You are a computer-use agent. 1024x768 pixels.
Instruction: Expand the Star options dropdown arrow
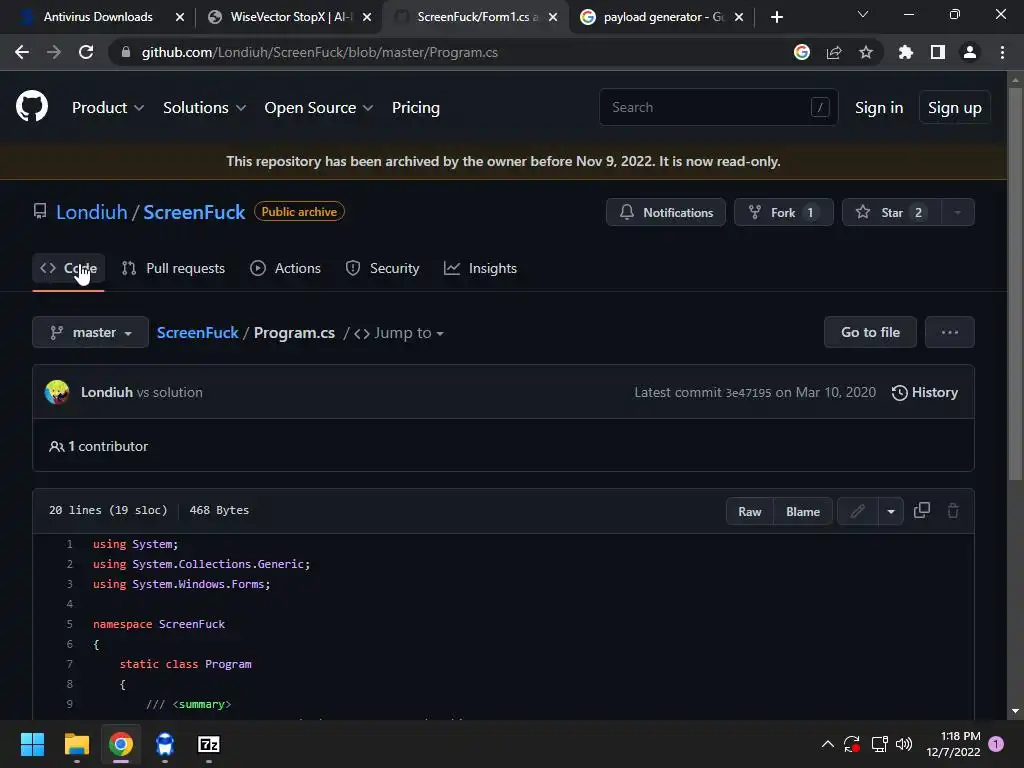(x=957, y=212)
